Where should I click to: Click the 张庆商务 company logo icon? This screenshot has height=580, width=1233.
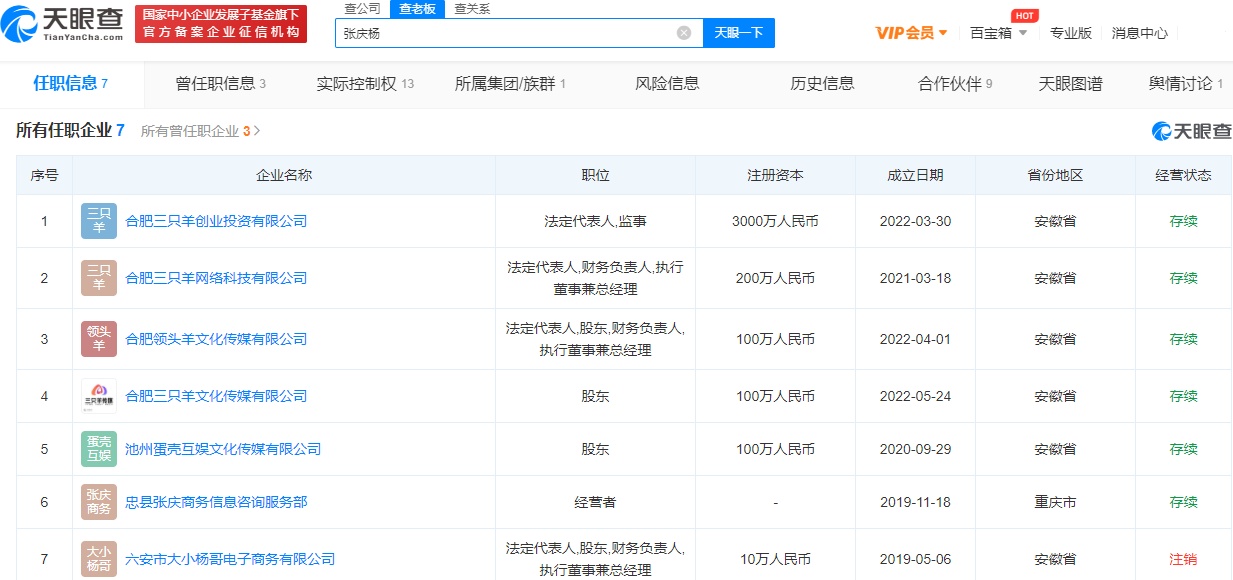click(99, 502)
